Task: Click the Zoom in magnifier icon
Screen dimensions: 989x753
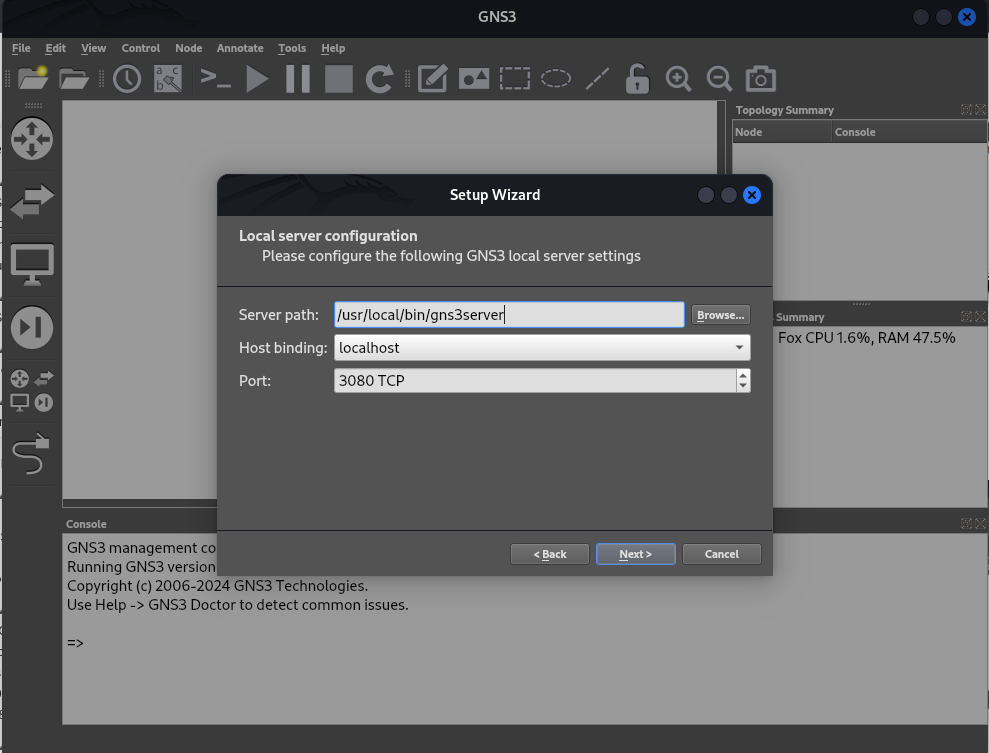Action: click(679, 79)
